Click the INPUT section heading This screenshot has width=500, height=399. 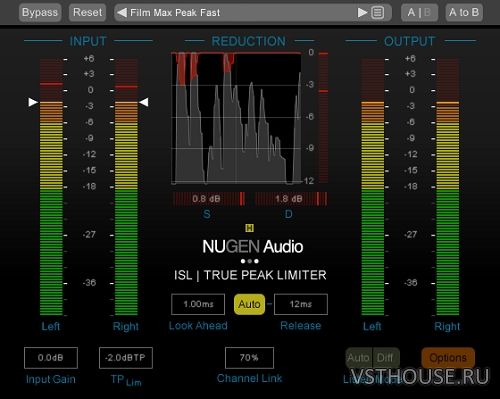point(88,41)
